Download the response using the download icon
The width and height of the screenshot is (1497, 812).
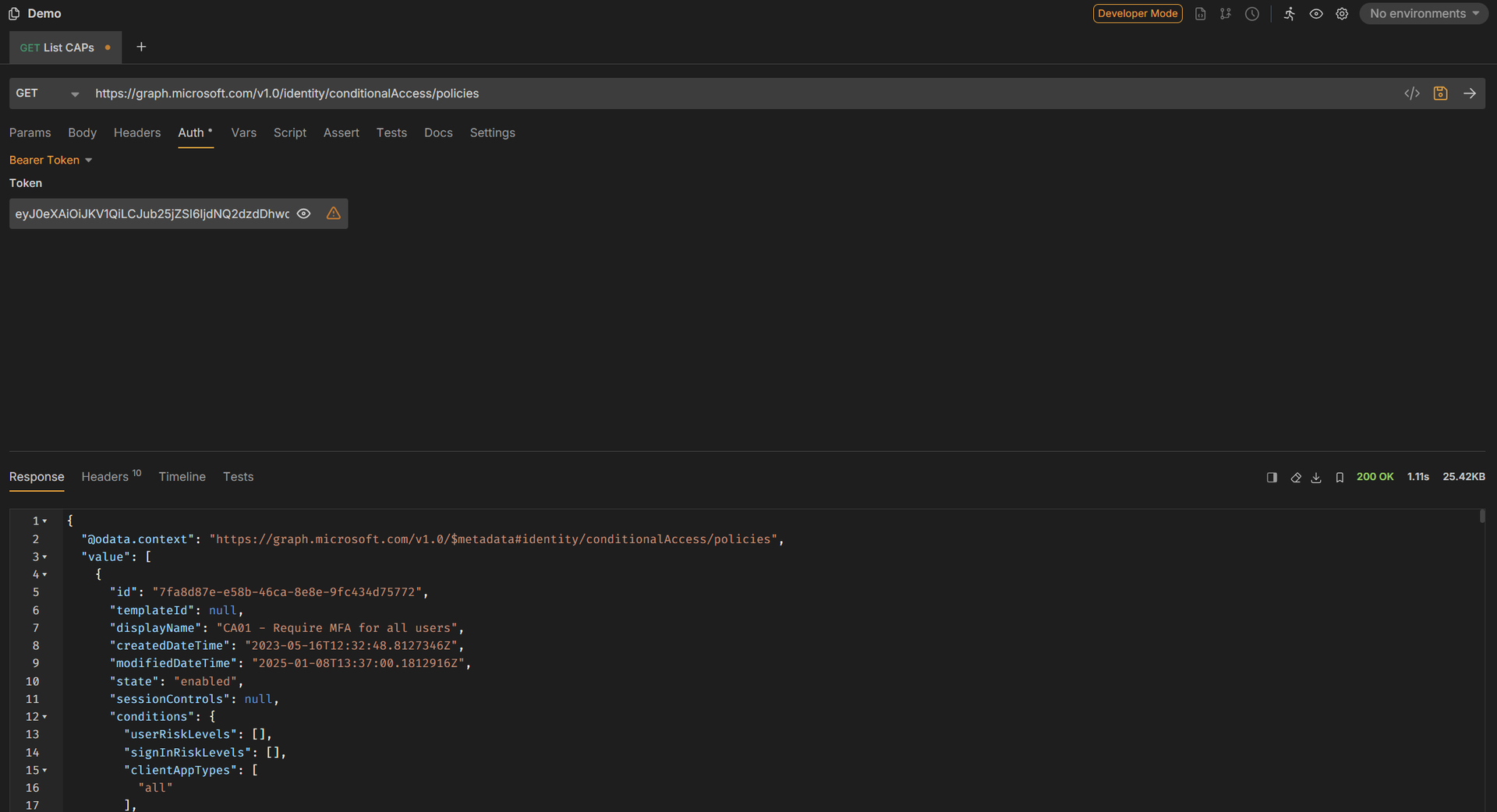click(x=1316, y=478)
